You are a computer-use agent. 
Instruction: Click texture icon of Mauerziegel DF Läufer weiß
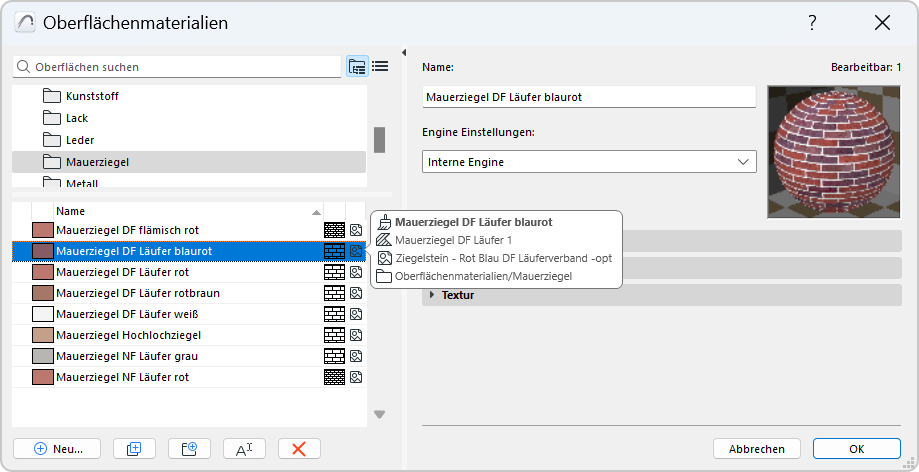356,314
